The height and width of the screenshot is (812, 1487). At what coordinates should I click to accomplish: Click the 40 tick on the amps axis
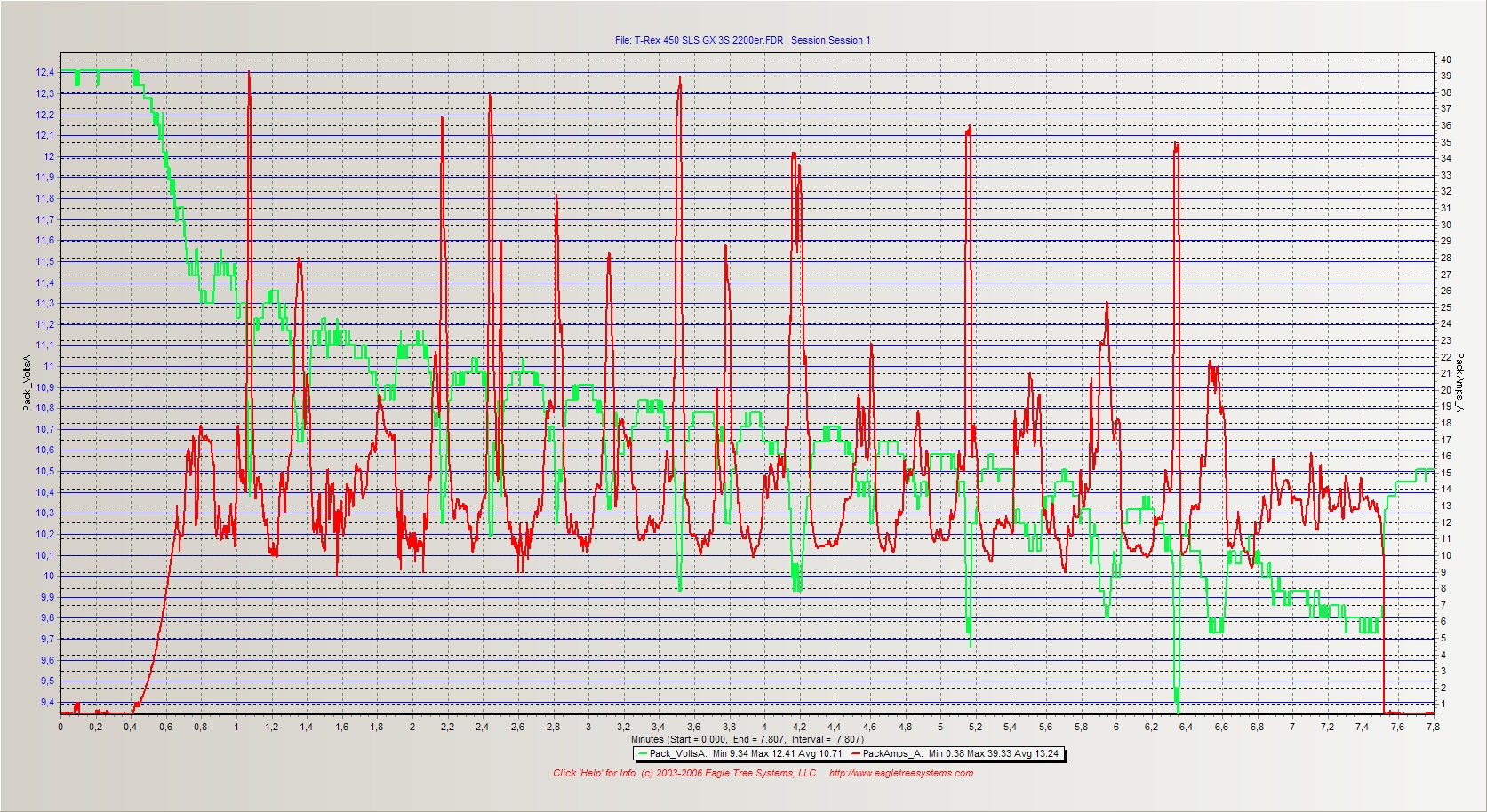tap(1446, 60)
